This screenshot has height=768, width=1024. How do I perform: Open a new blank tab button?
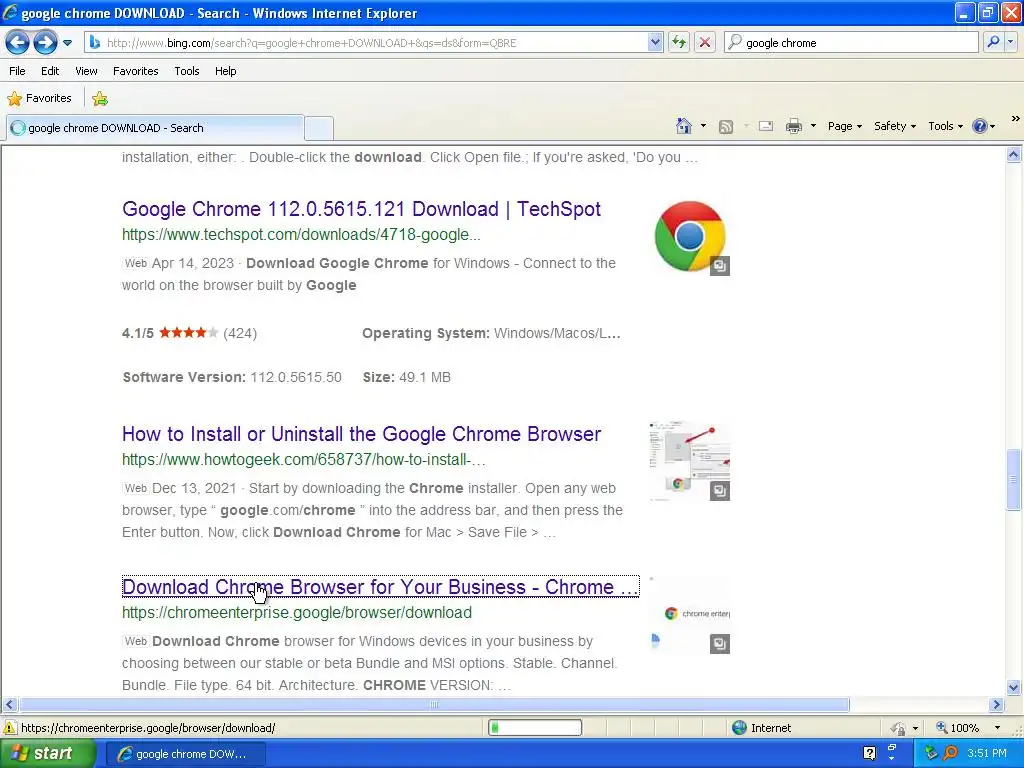(319, 128)
